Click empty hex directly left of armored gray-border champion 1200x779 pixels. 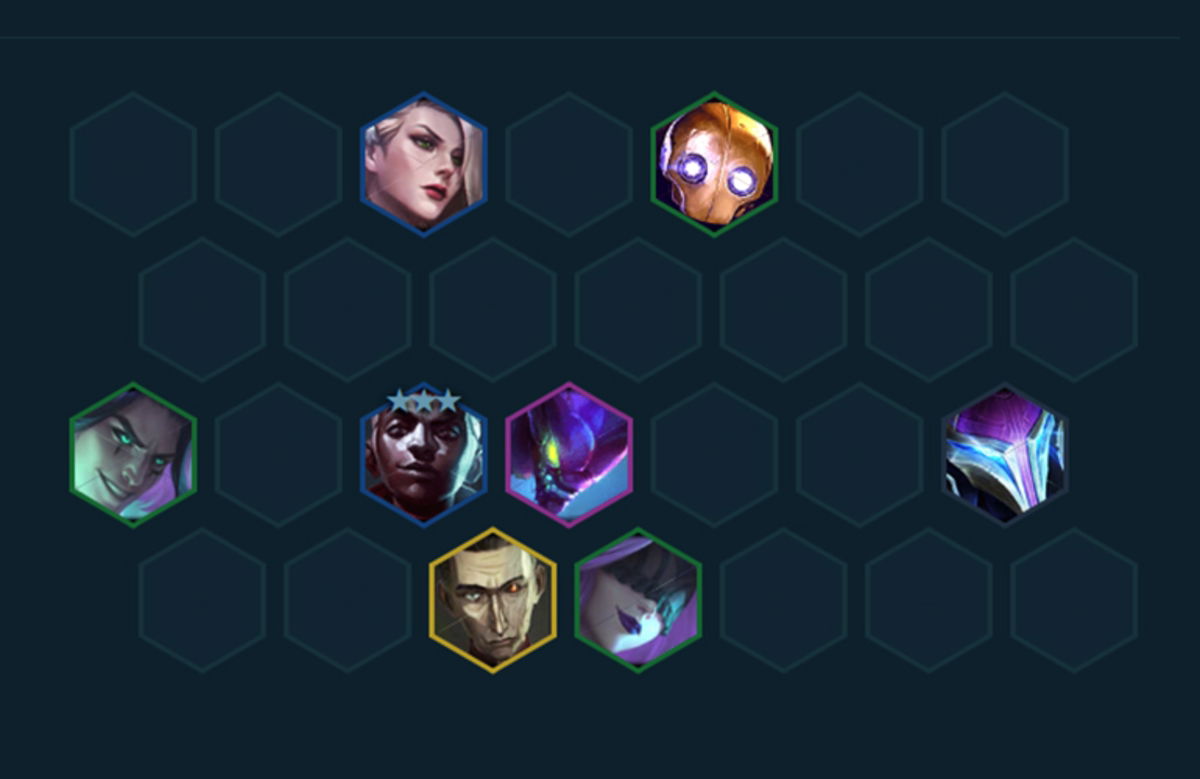(859, 455)
